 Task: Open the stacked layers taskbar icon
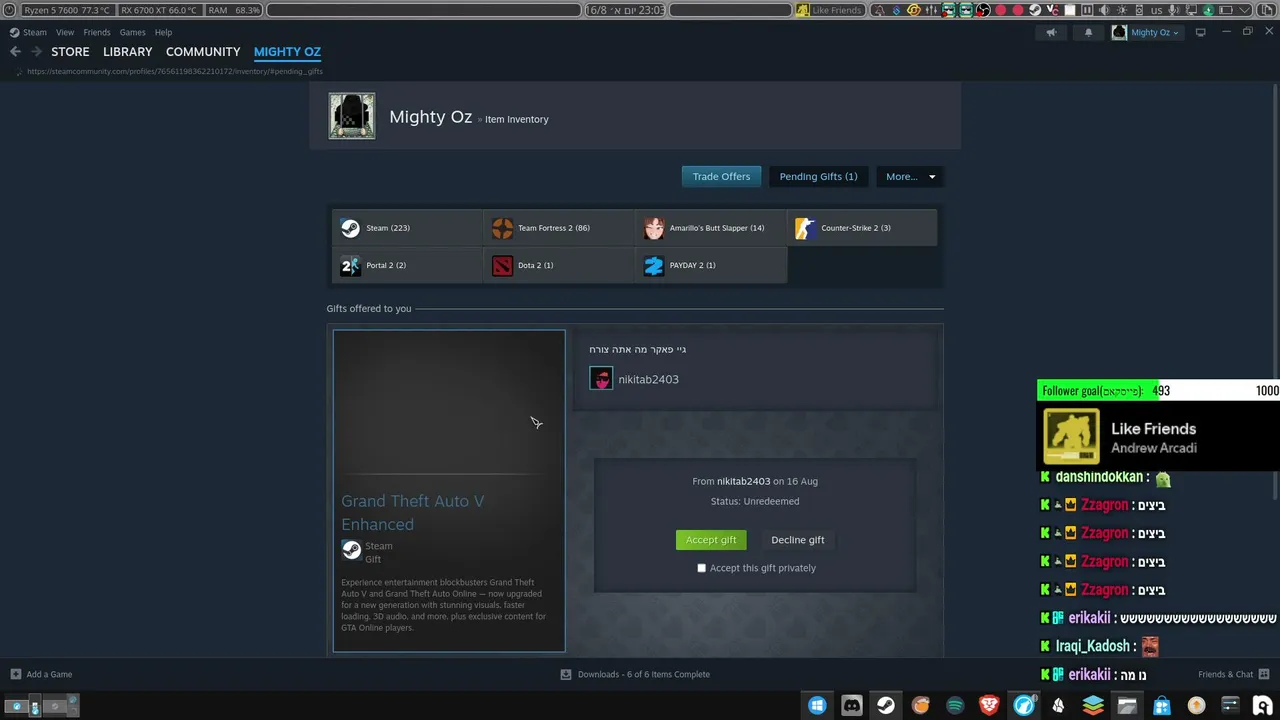pos(1093,705)
